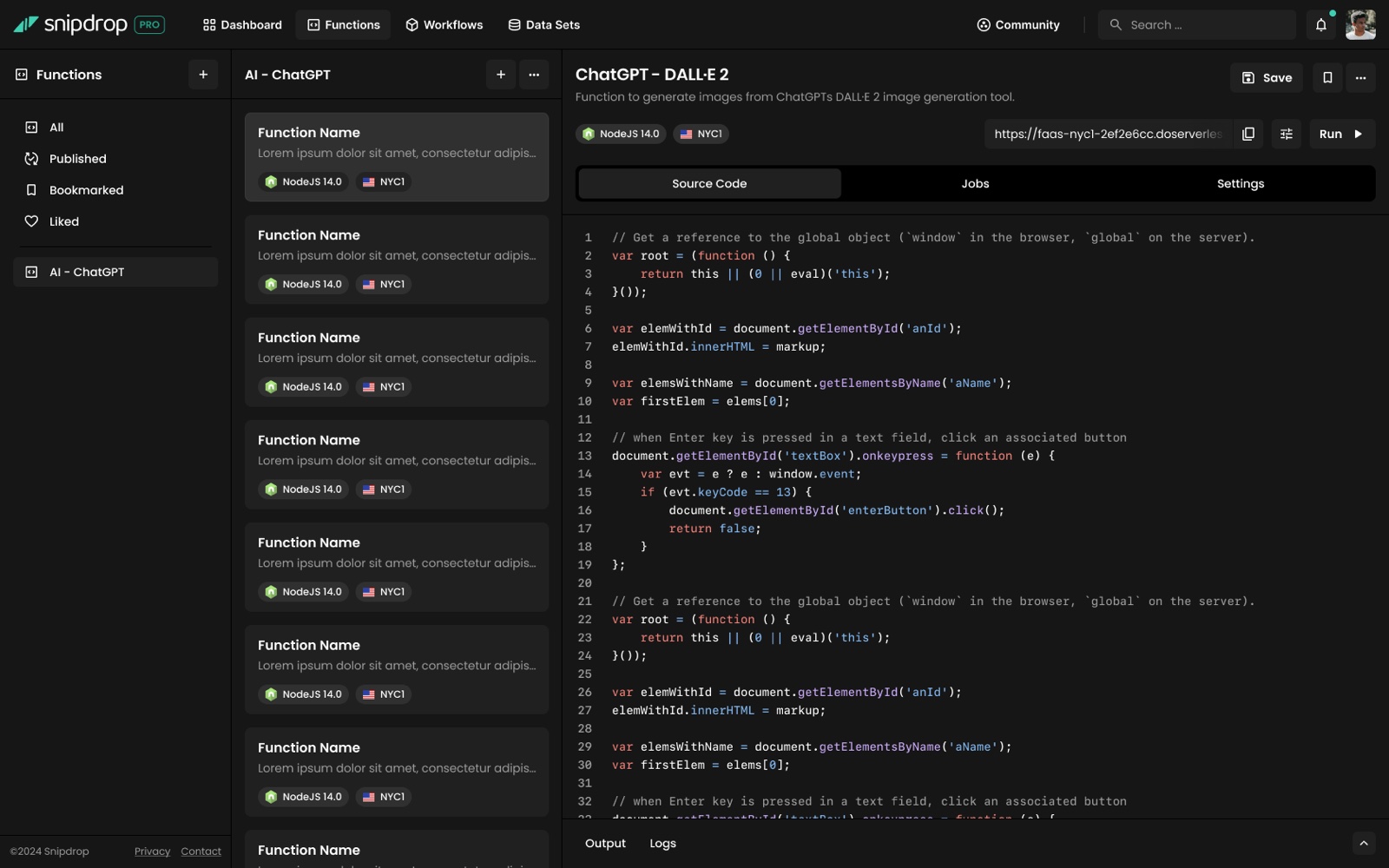Click code line number 13
Viewport: 1389px width, 868px height.
coord(585,456)
